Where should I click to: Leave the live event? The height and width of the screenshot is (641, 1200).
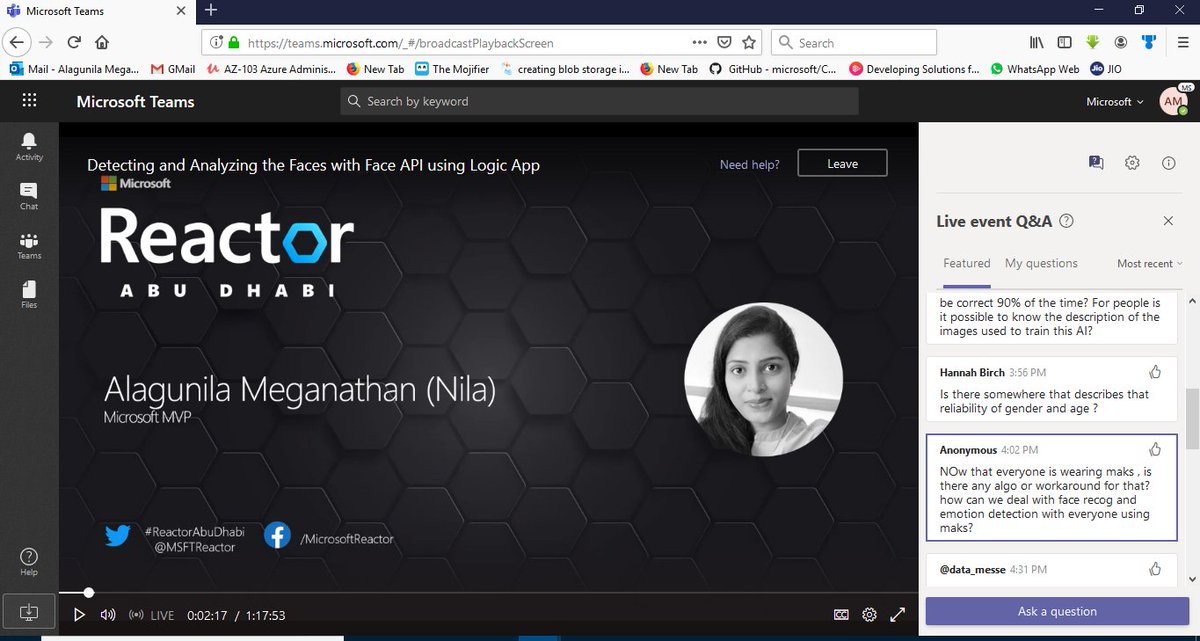[x=842, y=164]
